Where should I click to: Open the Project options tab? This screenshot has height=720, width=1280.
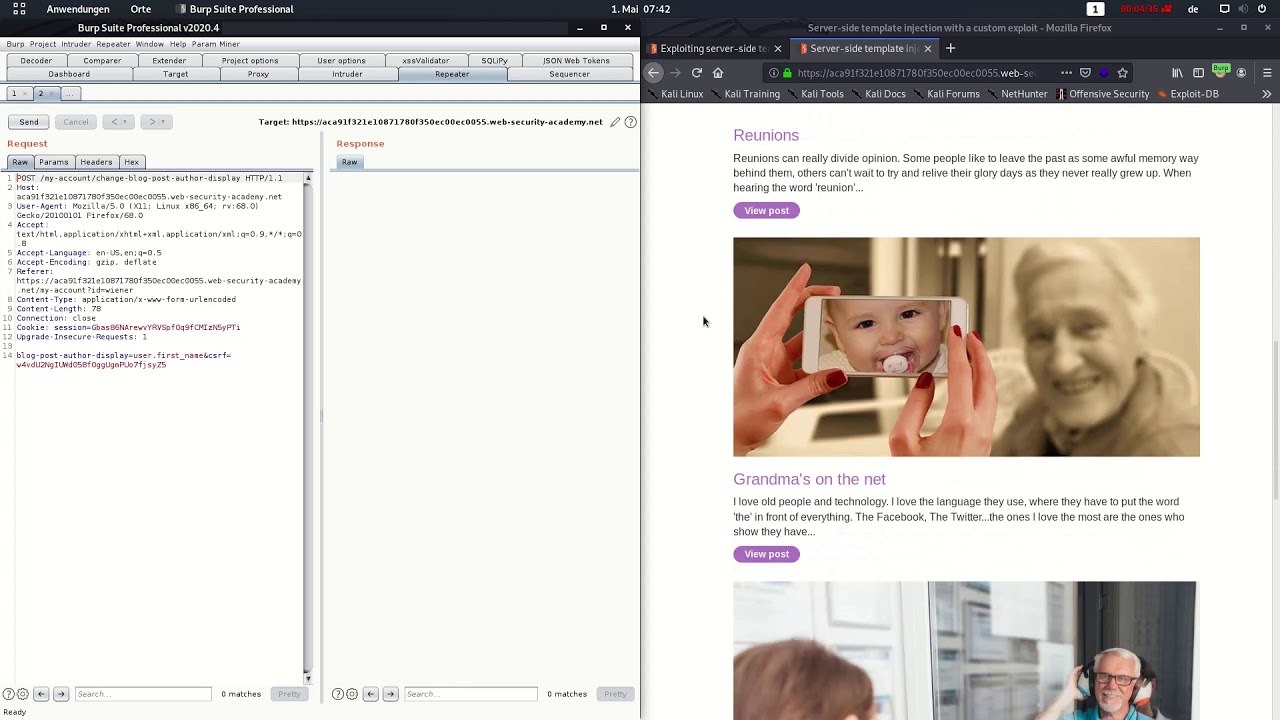[x=250, y=61]
